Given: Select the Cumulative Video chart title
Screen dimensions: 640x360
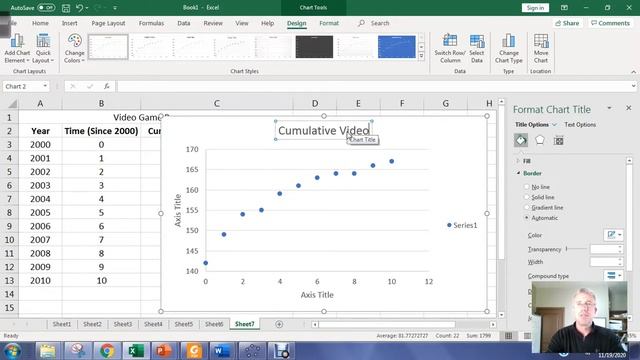Looking at the screenshot, I should (x=324, y=131).
